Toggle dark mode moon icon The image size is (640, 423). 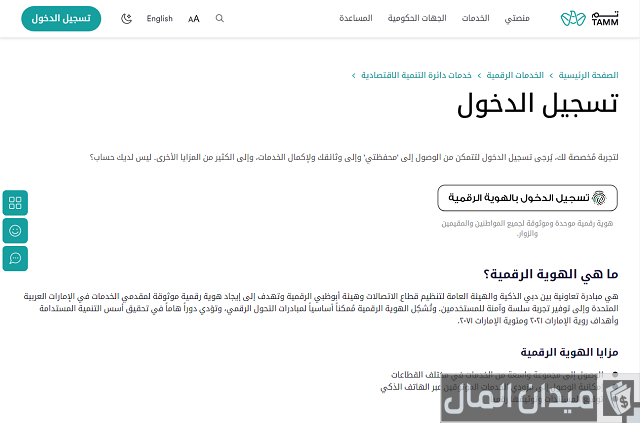coord(127,18)
